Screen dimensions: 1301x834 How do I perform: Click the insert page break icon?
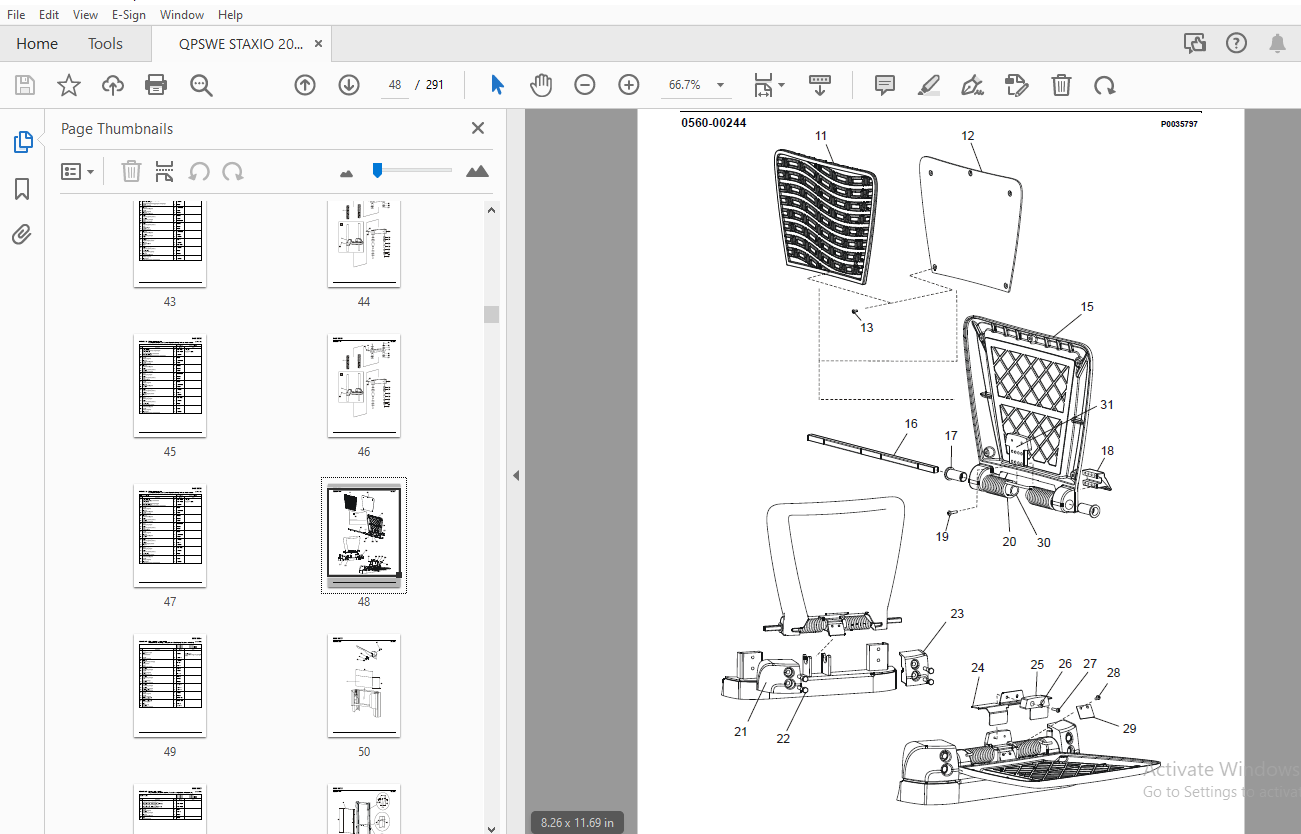pyautogui.click(x=165, y=171)
